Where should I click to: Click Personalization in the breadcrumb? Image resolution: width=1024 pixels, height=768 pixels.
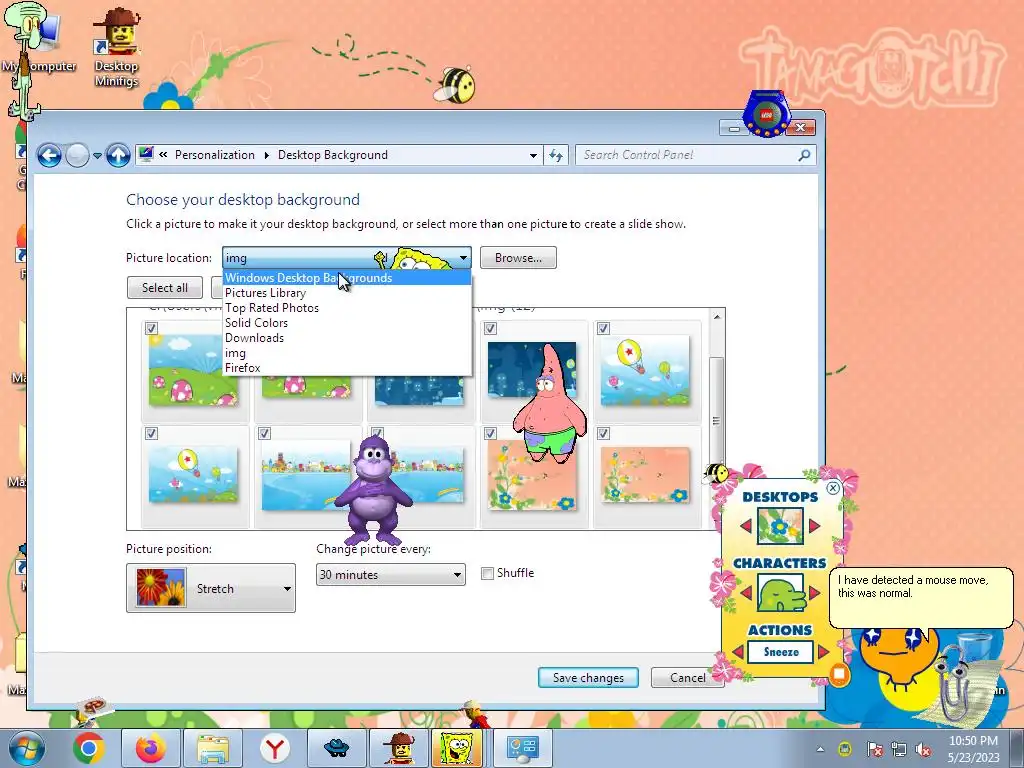coord(215,155)
